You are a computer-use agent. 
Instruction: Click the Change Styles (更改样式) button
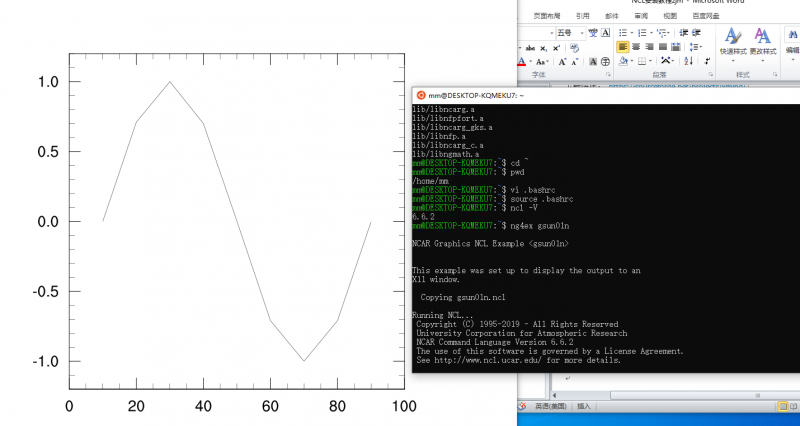[762, 42]
